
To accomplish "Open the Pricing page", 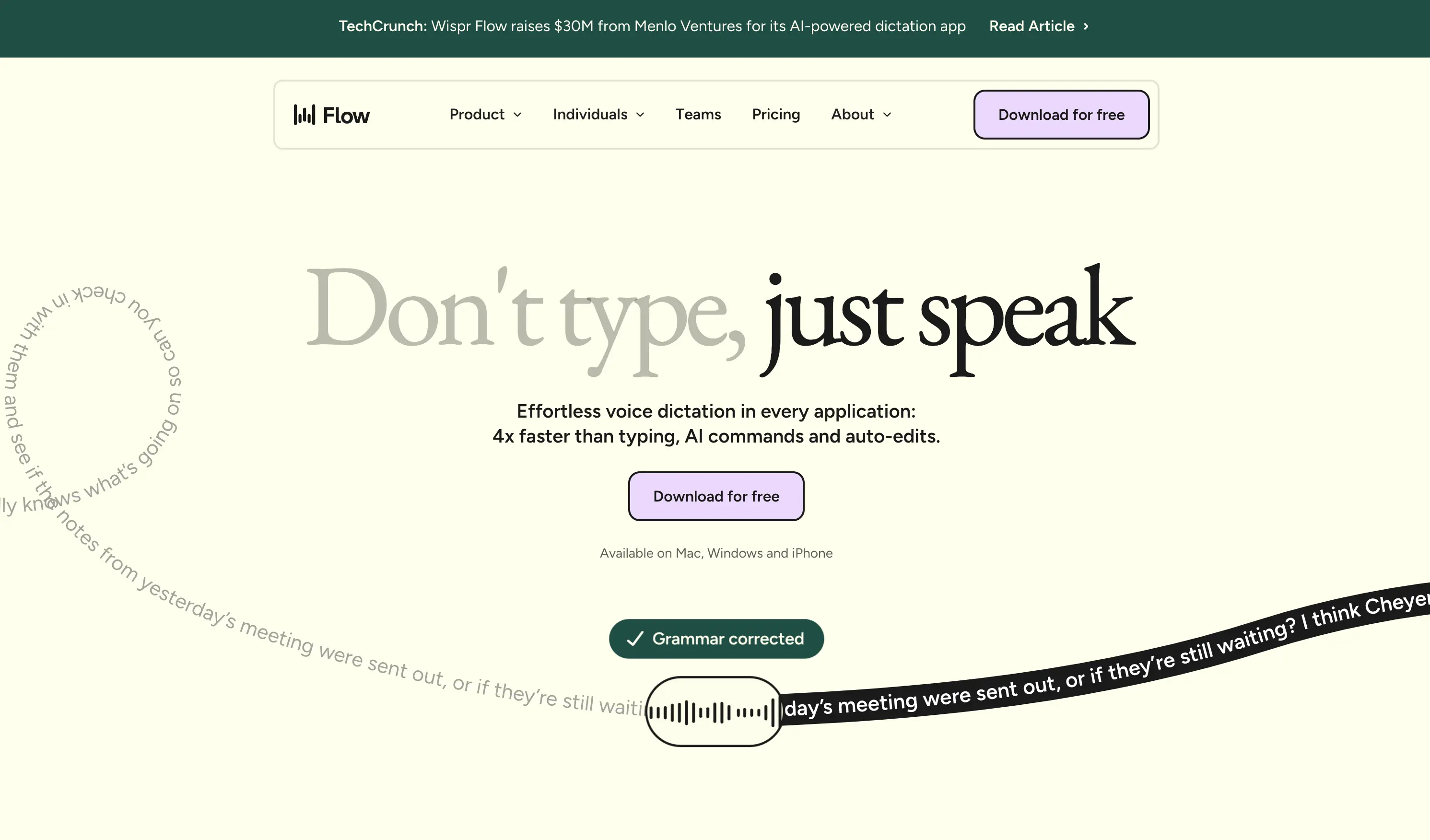I will click(776, 115).
